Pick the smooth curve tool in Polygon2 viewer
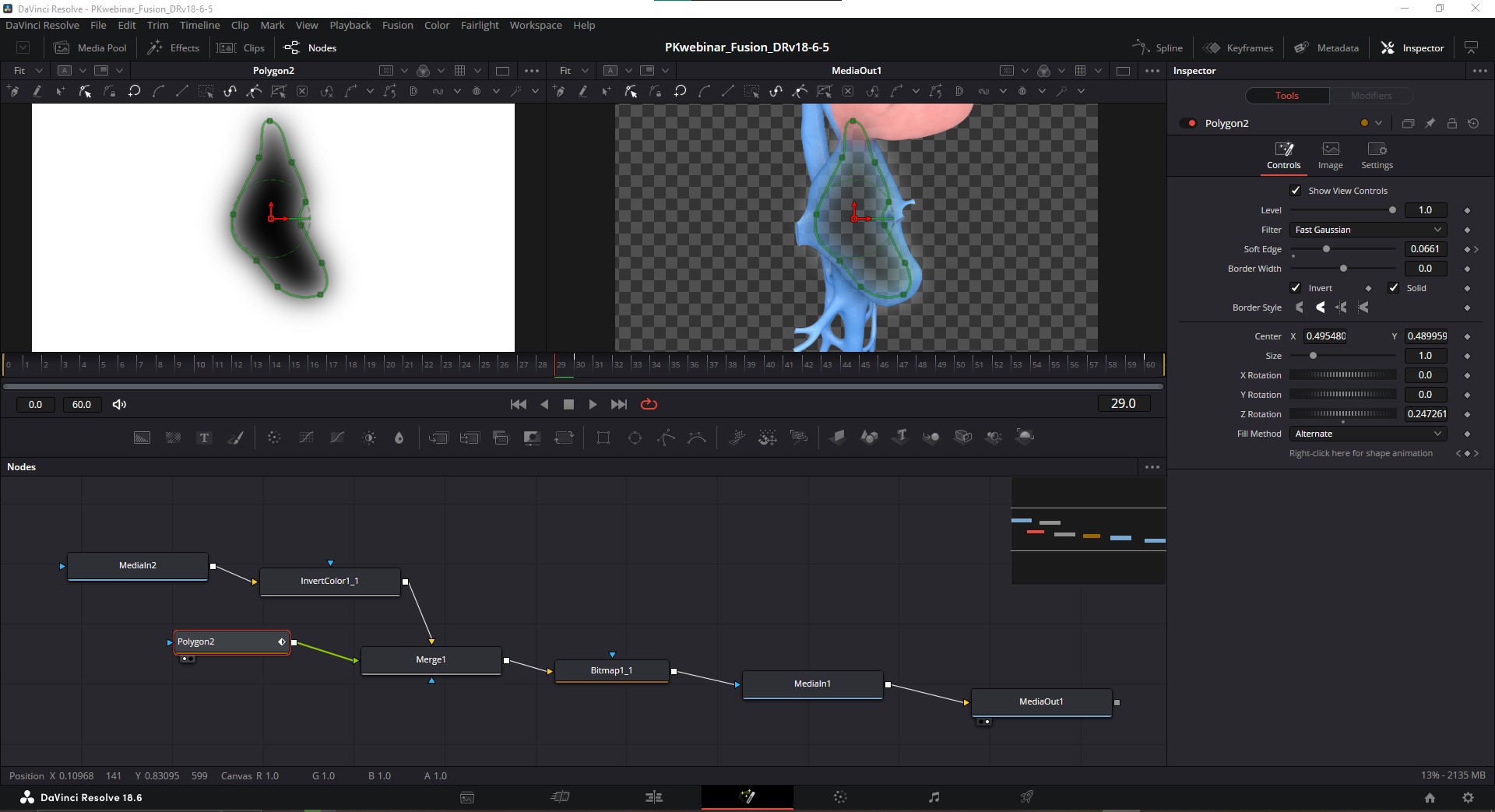1495x812 pixels. coord(158,91)
